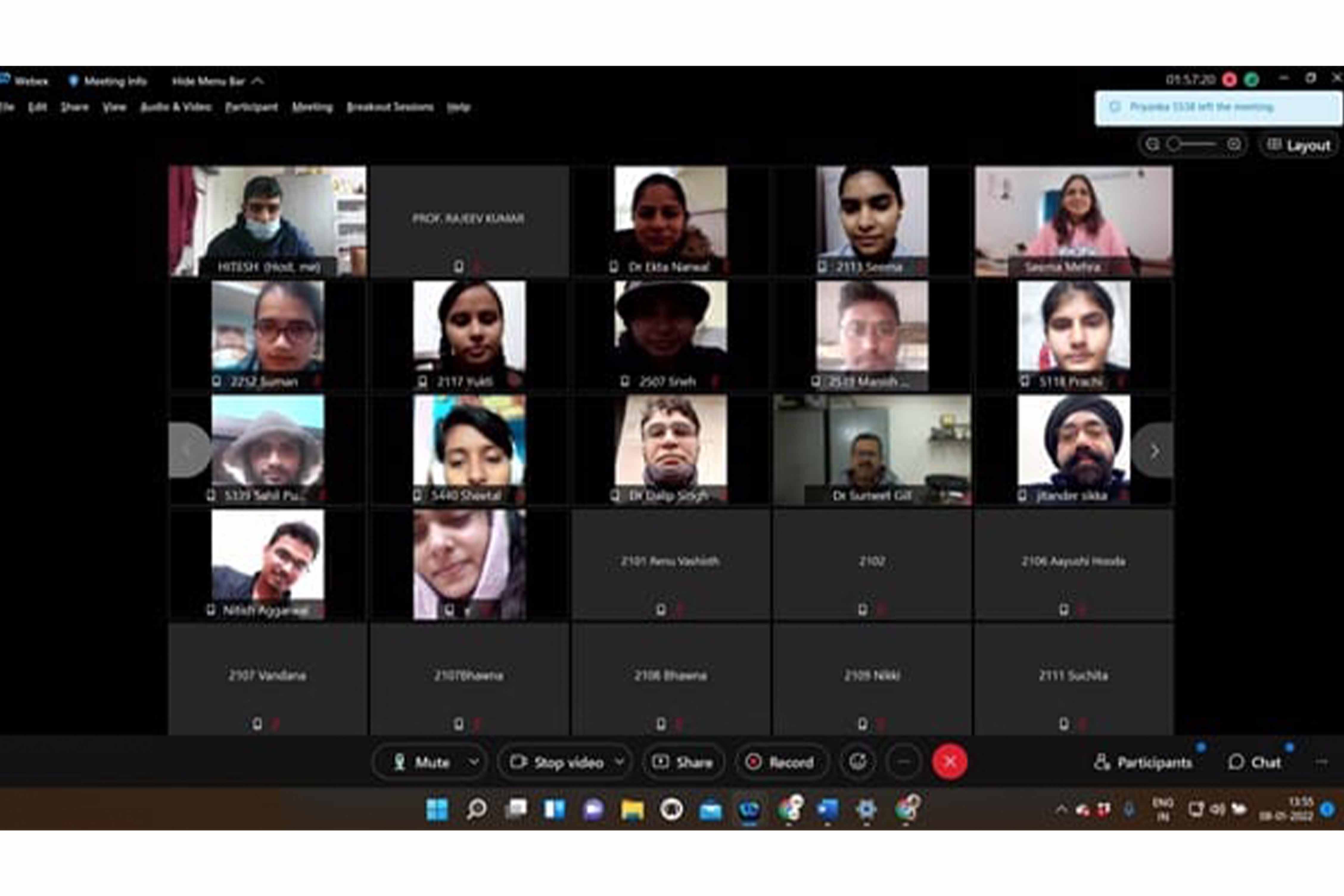Stop video camera feed

point(558,762)
